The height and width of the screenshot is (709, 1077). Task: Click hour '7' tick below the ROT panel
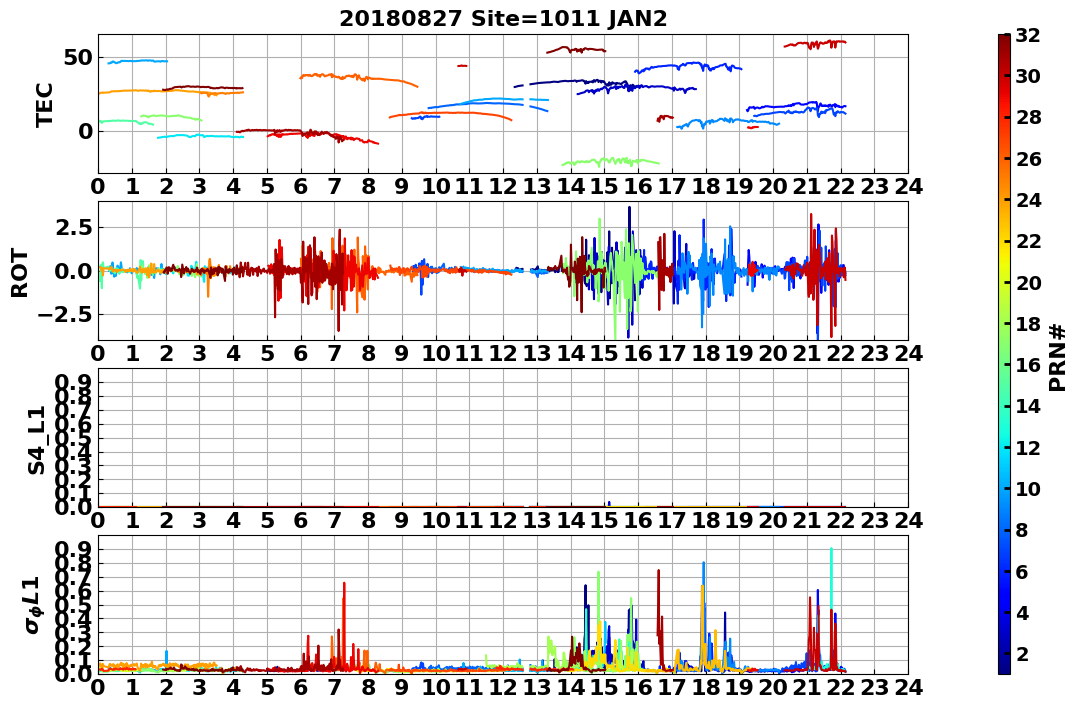pos(335,353)
